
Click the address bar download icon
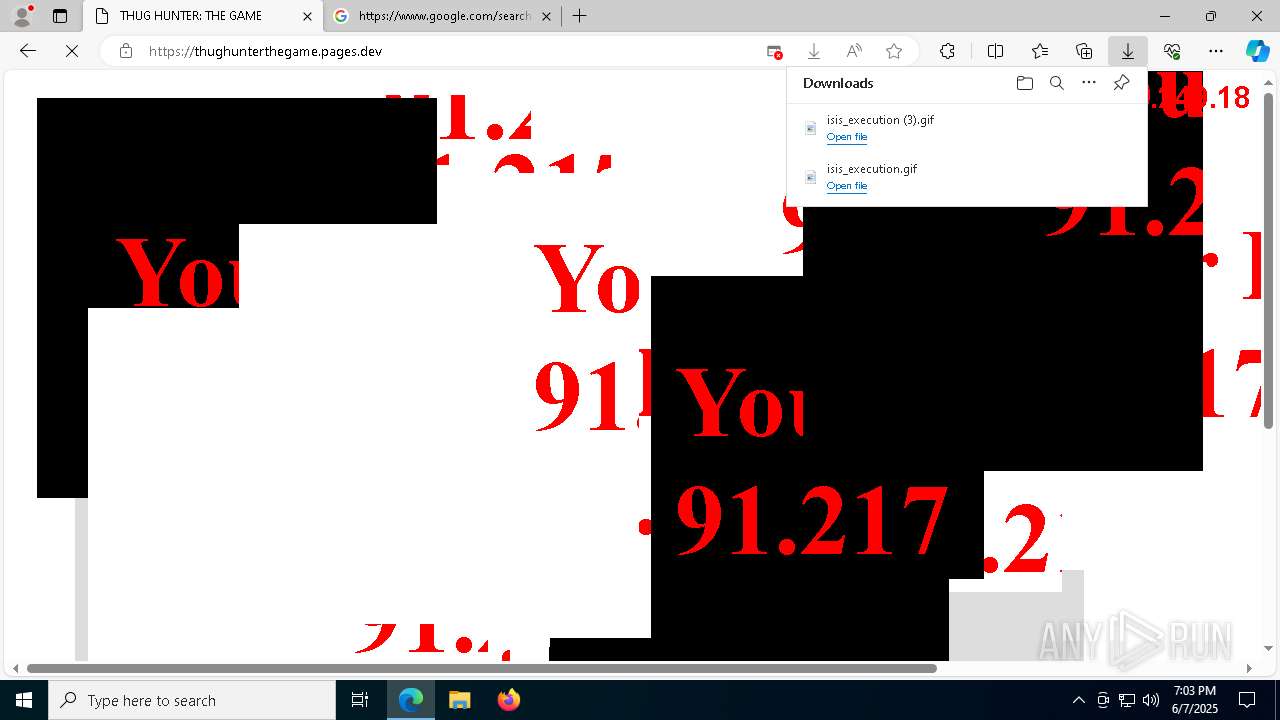click(814, 51)
